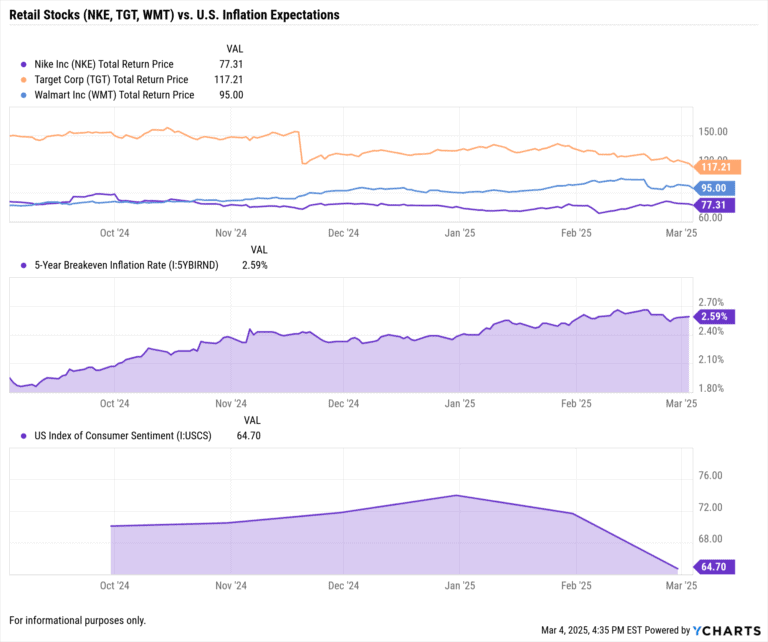Click the chart title Retail Stocks vs. Inflation

pyautogui.click(x=173, y=15)
